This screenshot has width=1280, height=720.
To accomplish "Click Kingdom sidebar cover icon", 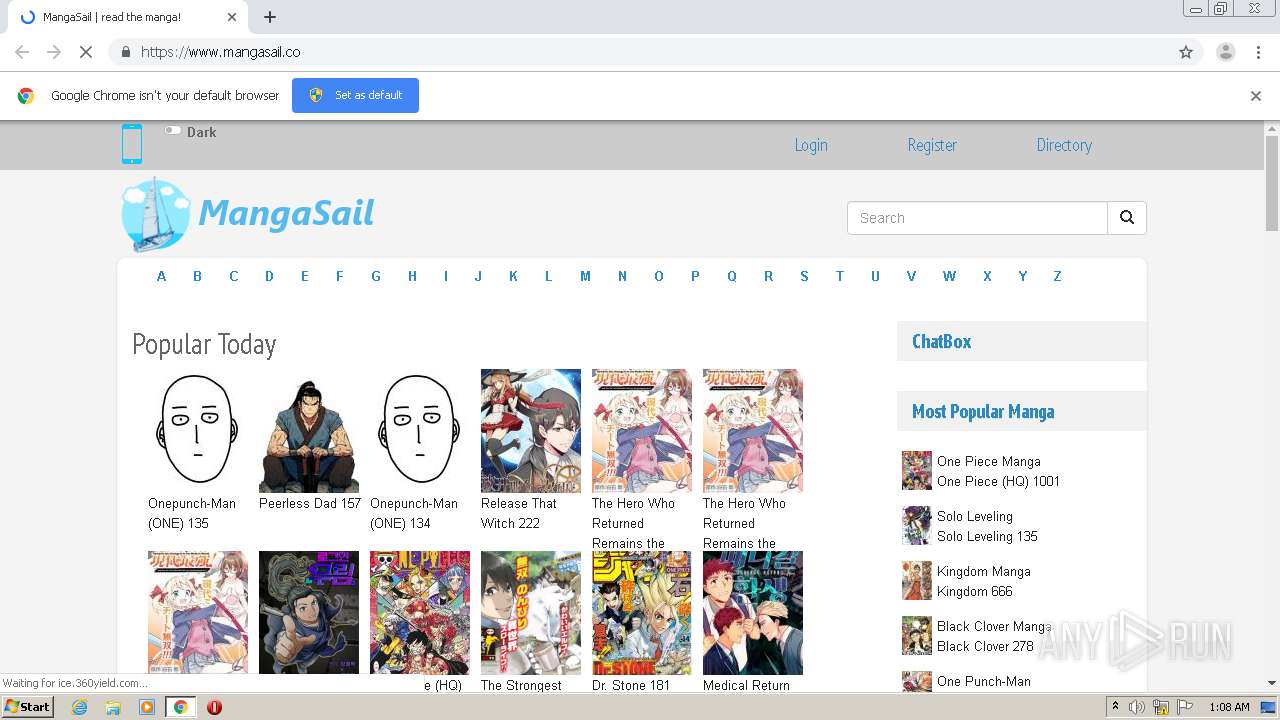I will [917, 580].
